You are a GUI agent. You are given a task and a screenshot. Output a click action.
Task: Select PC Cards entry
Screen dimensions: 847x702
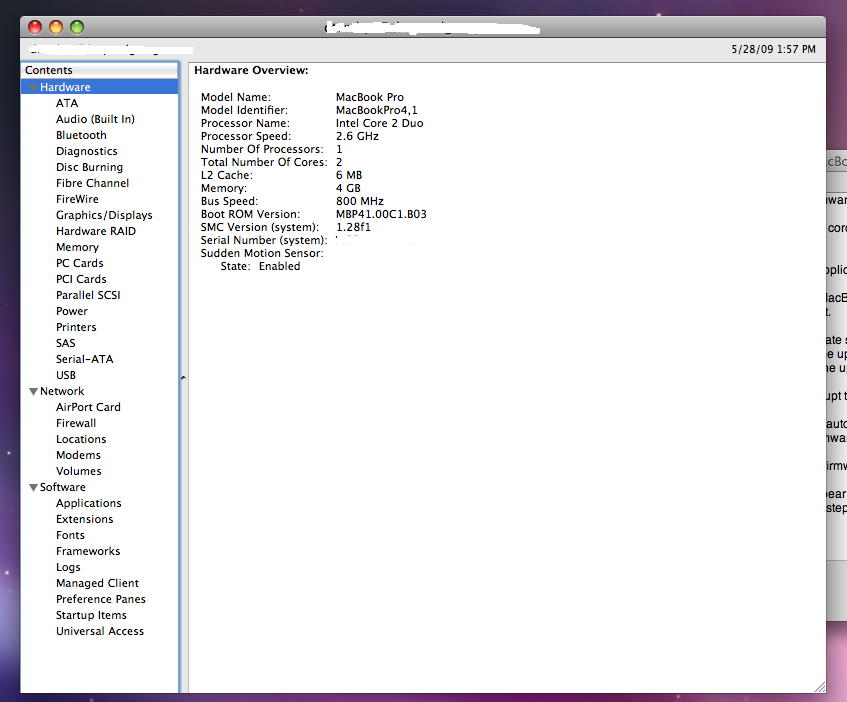tap(79, 263)
